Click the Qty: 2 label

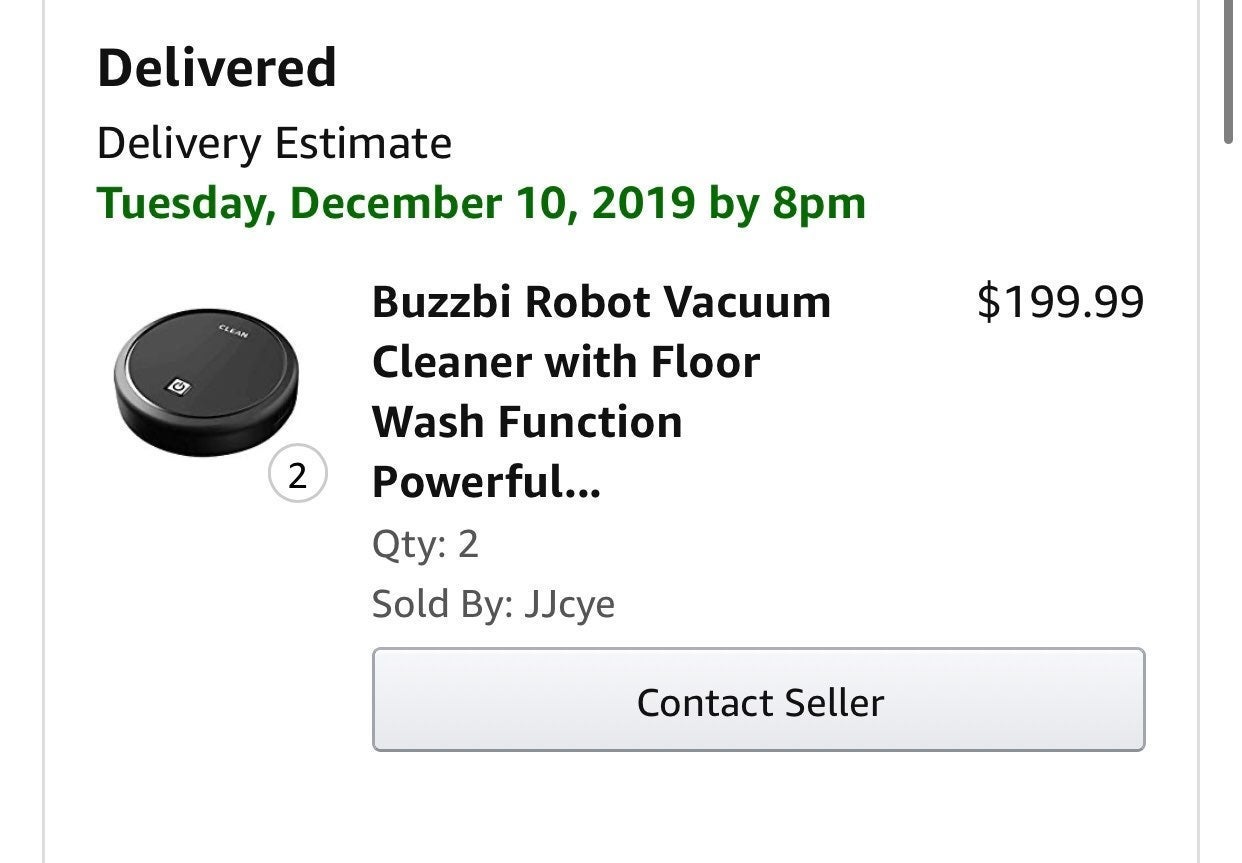pos(425,545)
